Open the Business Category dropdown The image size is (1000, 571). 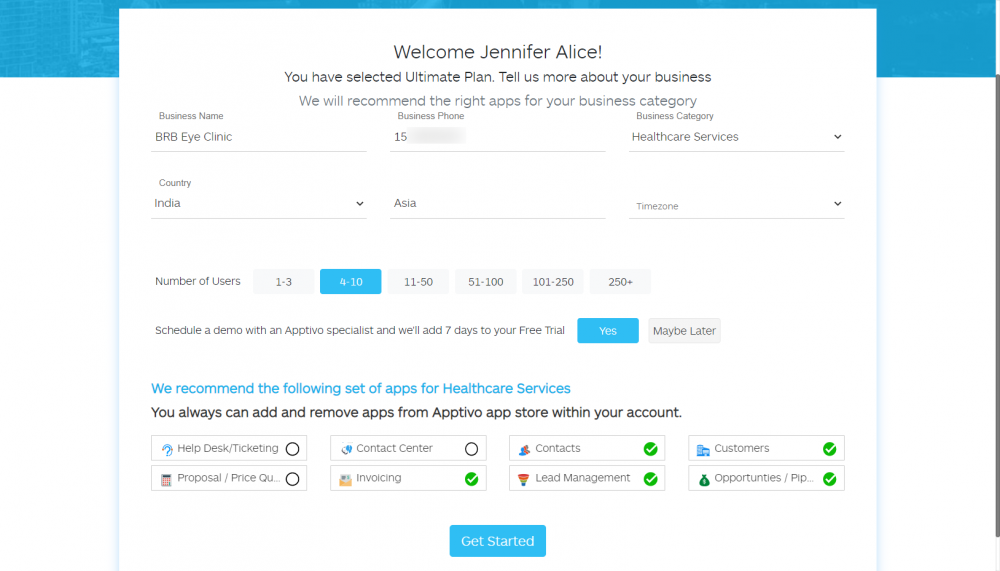(x=737, y=137)
